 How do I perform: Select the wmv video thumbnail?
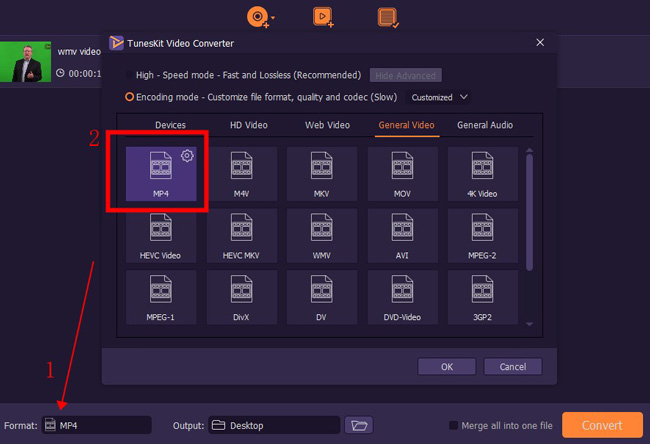(25, 62)
